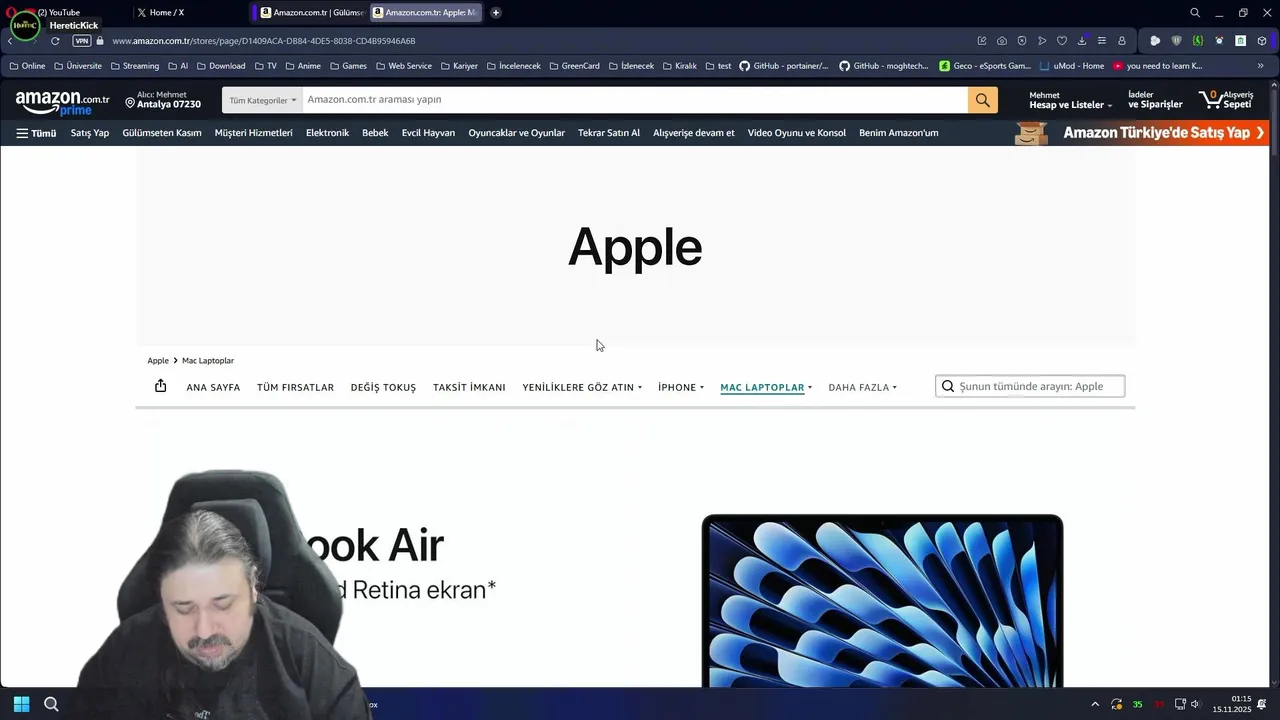
Task: Click the MacBook Air product image
Action: click(882, 601)
